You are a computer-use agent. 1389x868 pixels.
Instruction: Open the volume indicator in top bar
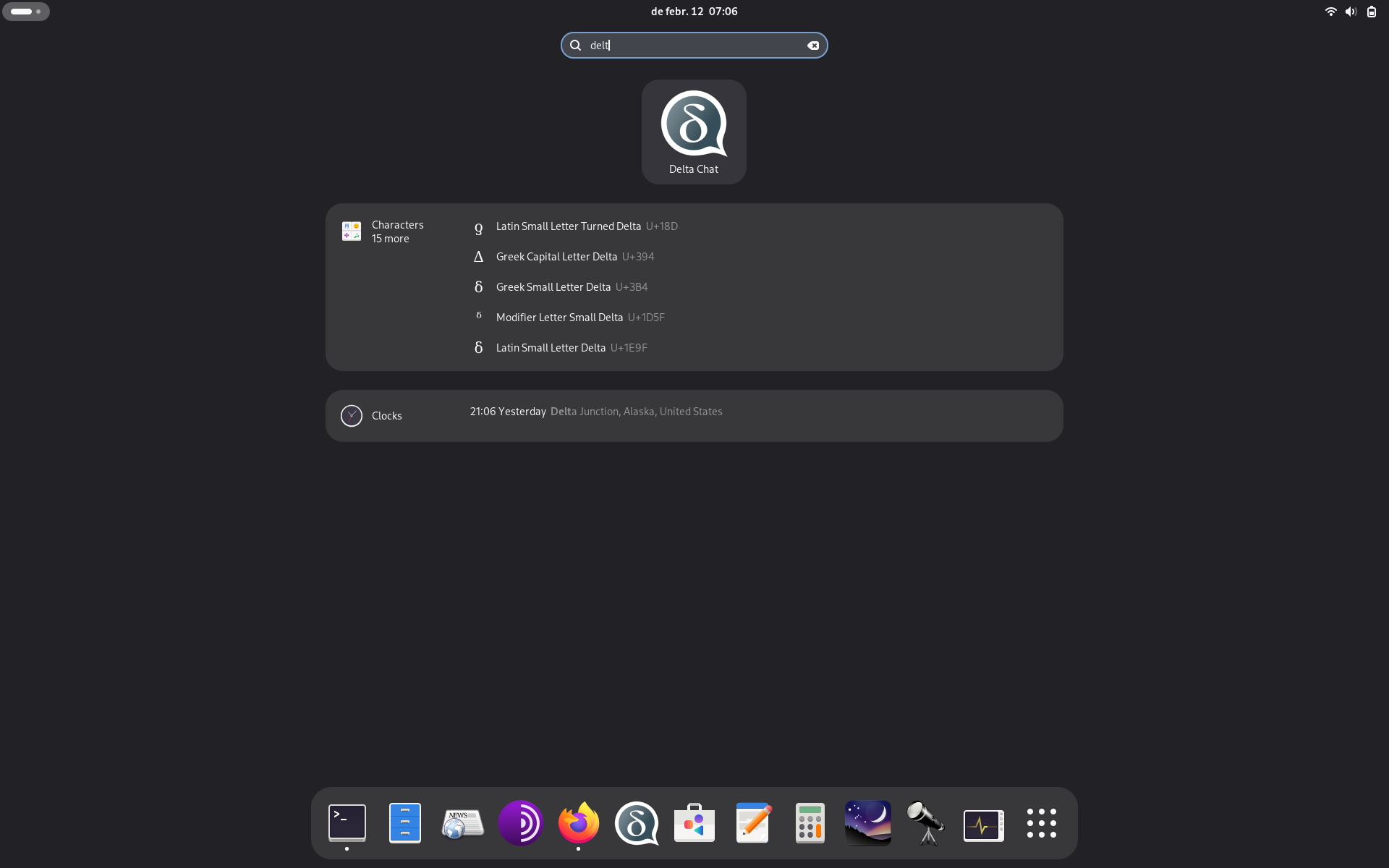pos(1351,12)
